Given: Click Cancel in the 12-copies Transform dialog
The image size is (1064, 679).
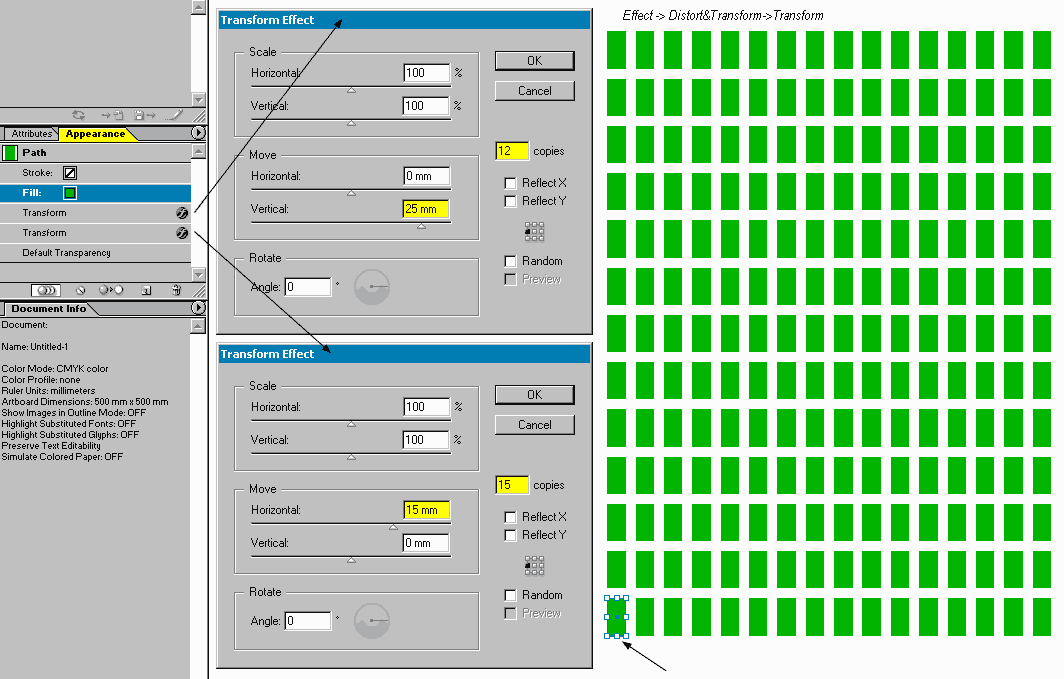Looking at the screenshot, I should (x=535, y=91).
